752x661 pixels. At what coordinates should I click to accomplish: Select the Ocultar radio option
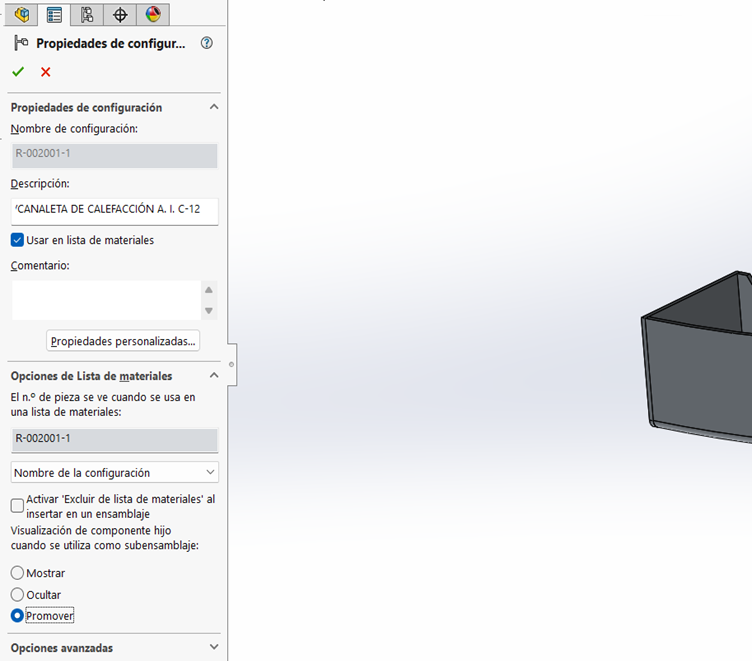(17, 594)
